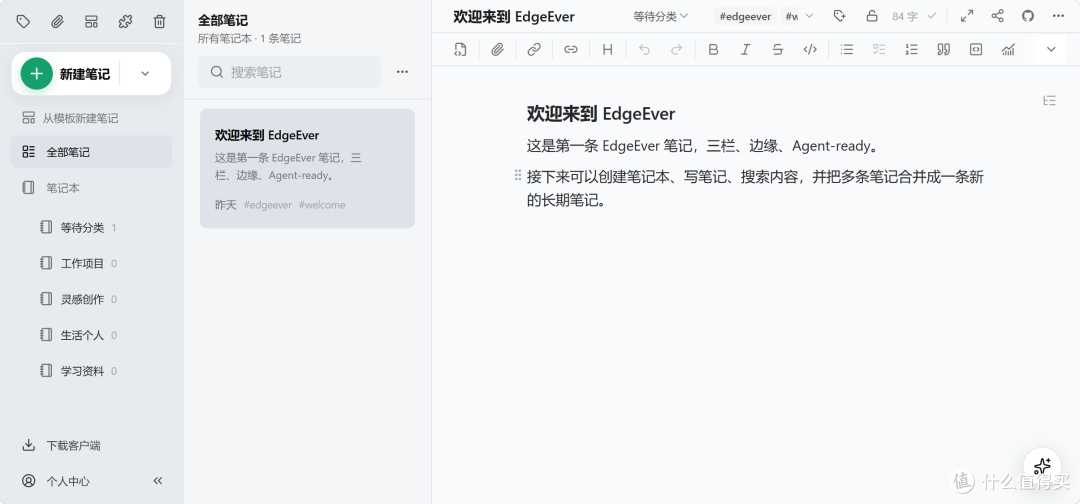Click the 新建笔记 button label

[x=85, y=74]
